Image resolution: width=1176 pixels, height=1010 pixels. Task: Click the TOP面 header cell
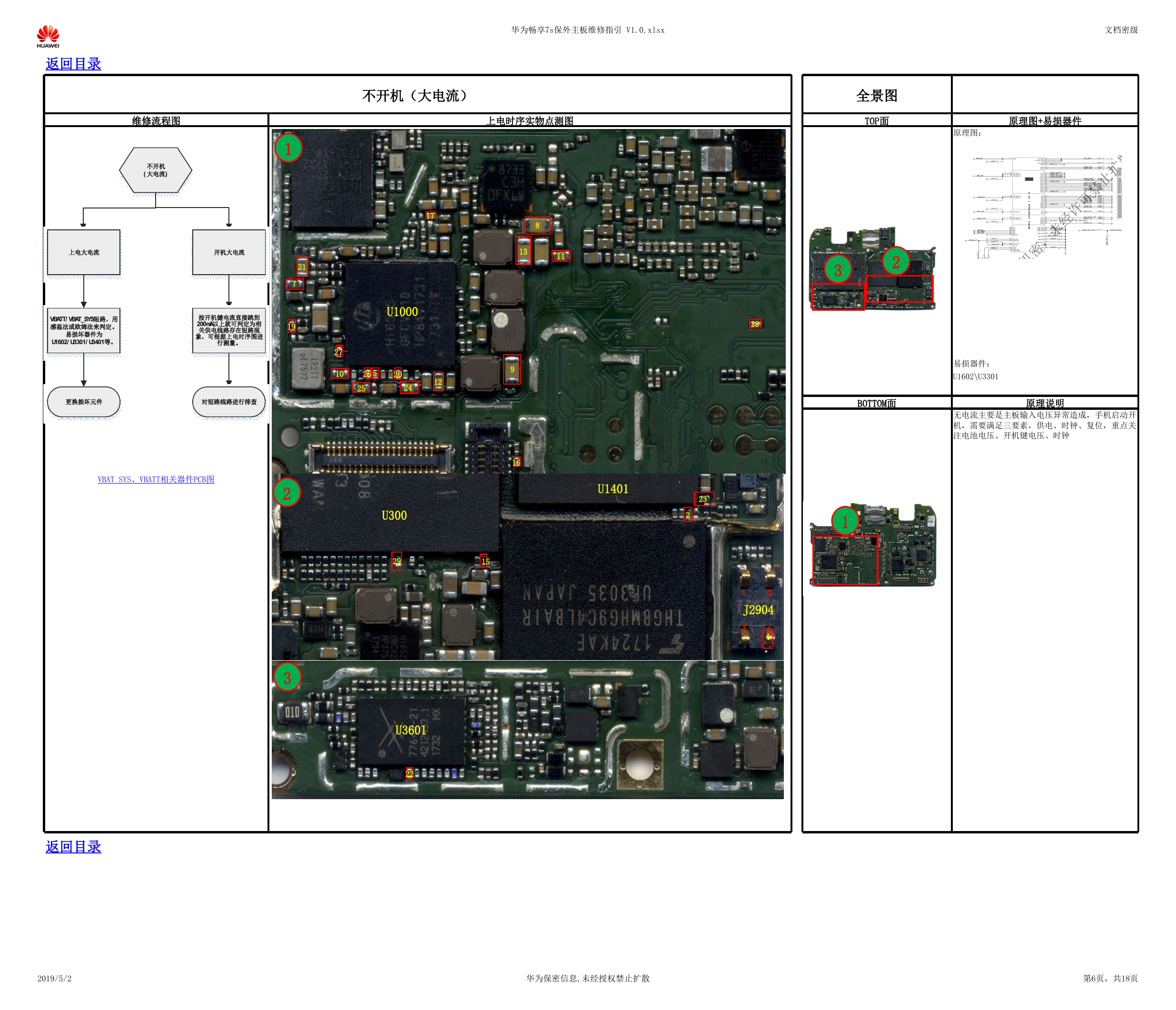pyautogui.click(x=877, y=120)
